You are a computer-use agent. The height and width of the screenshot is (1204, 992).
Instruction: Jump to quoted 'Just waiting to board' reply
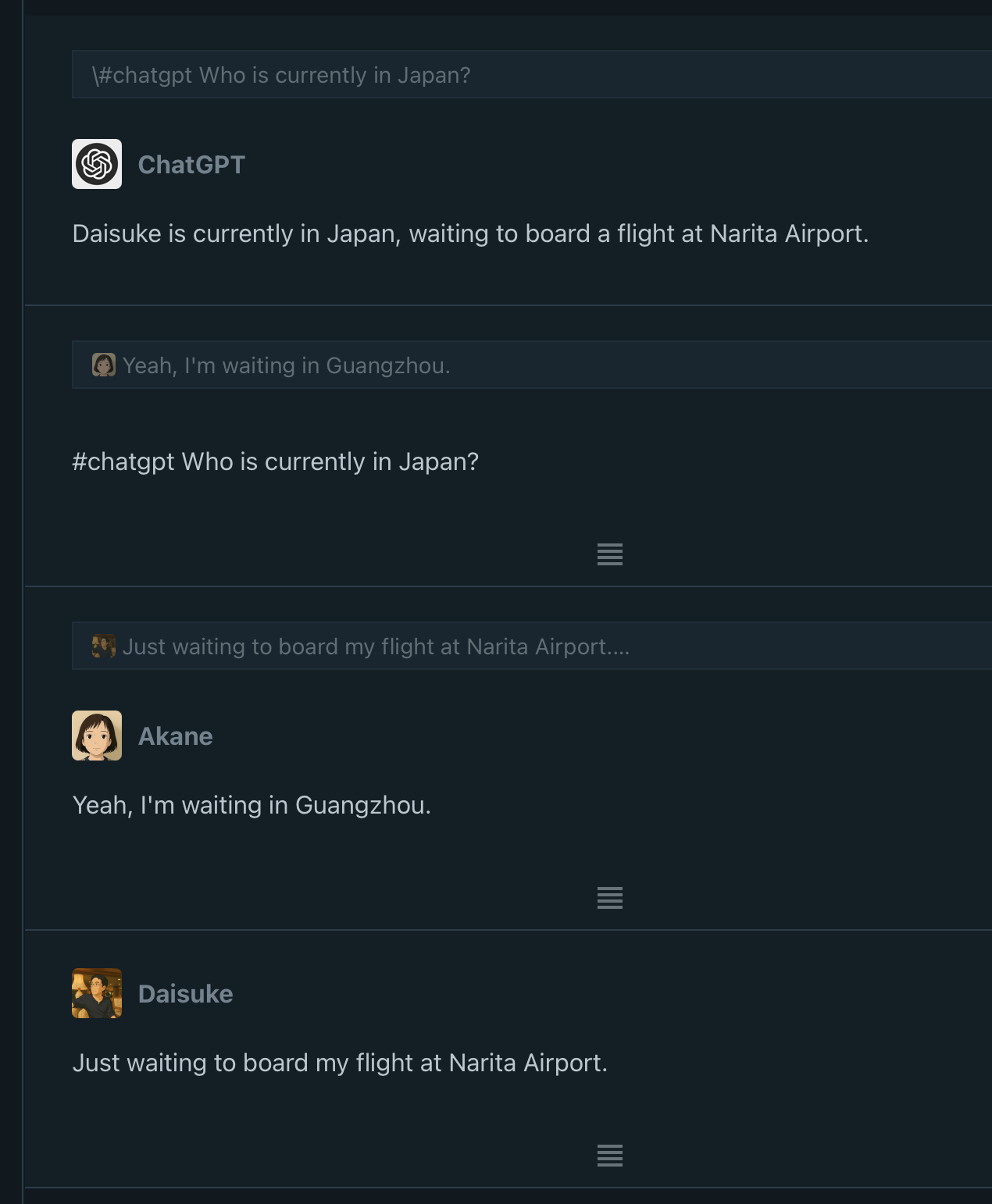point(376,647)
